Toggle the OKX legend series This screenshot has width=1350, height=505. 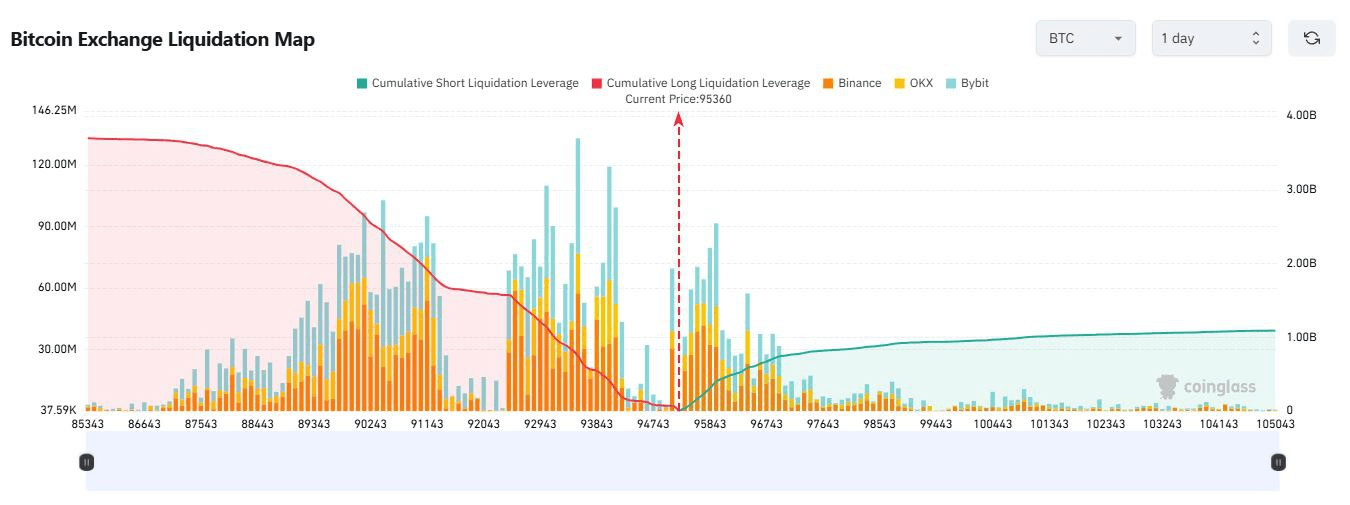(913, 83)
